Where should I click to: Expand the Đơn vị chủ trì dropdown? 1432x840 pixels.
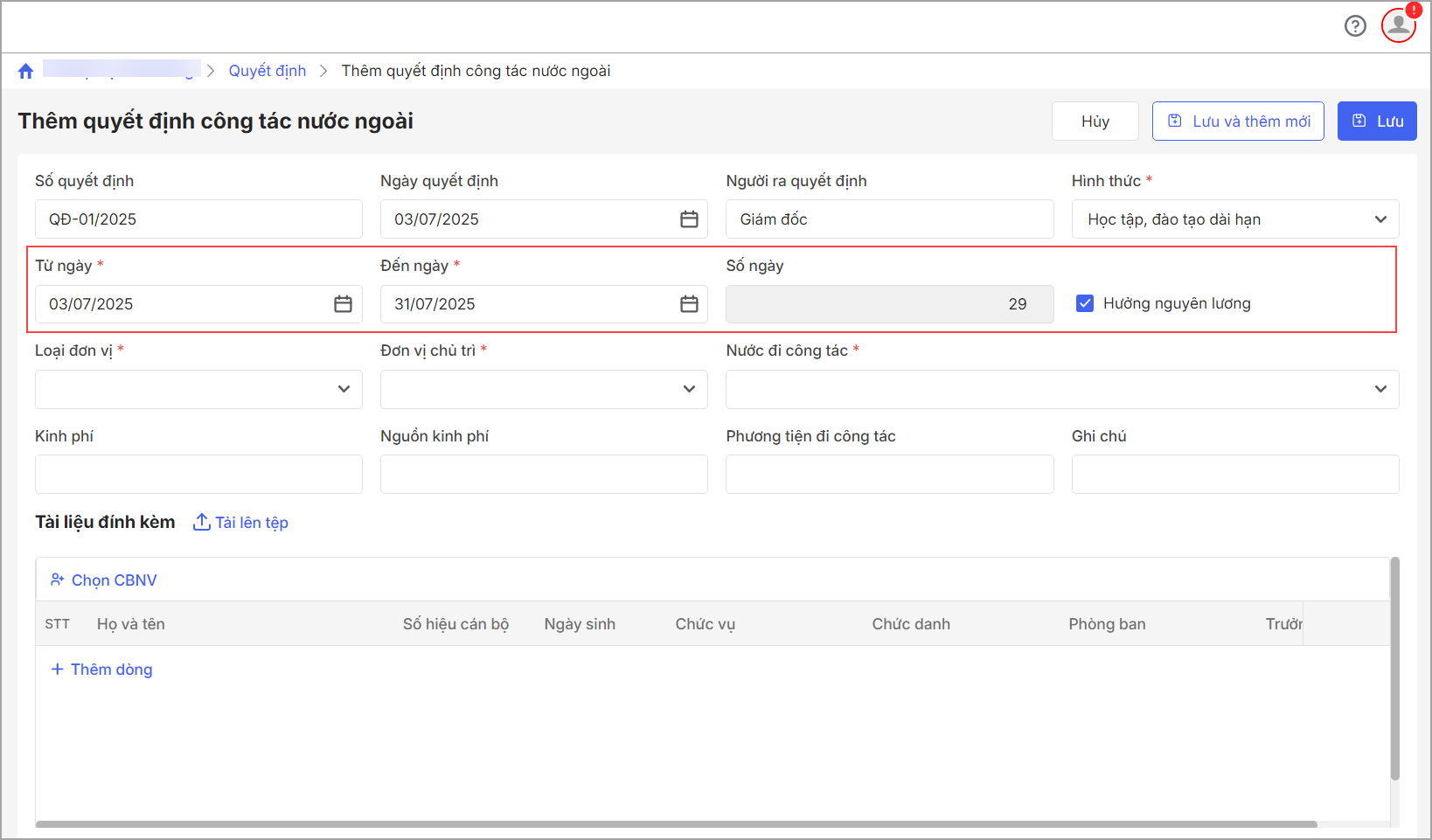(x=689, y=389)
